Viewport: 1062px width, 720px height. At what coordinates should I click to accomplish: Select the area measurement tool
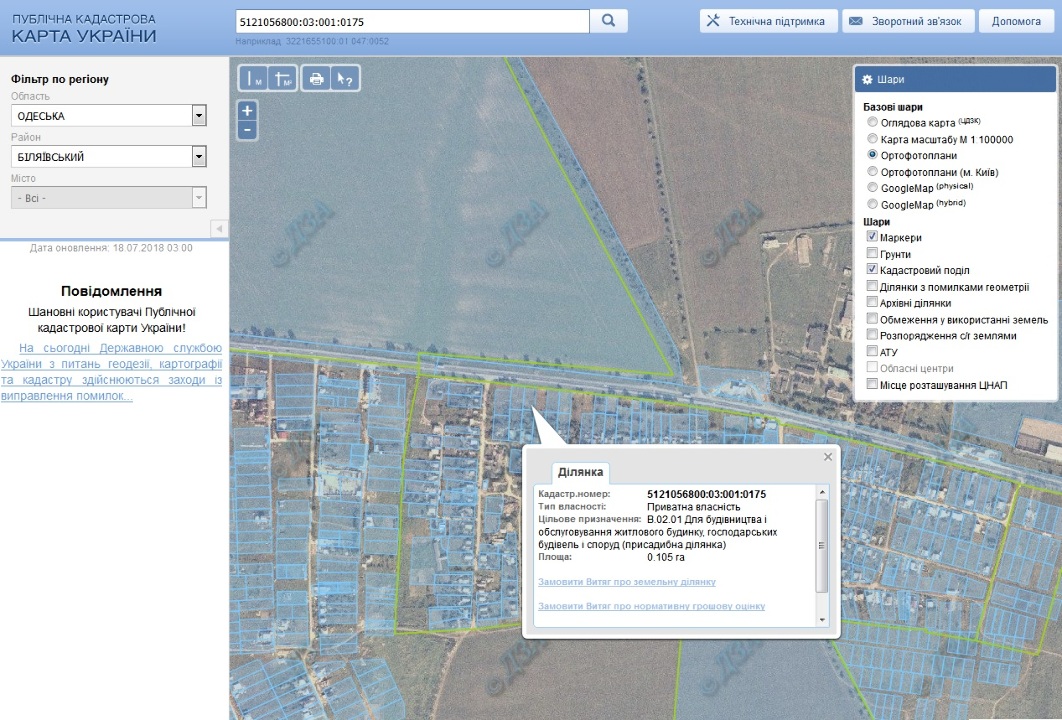click(x=283, y=79)
